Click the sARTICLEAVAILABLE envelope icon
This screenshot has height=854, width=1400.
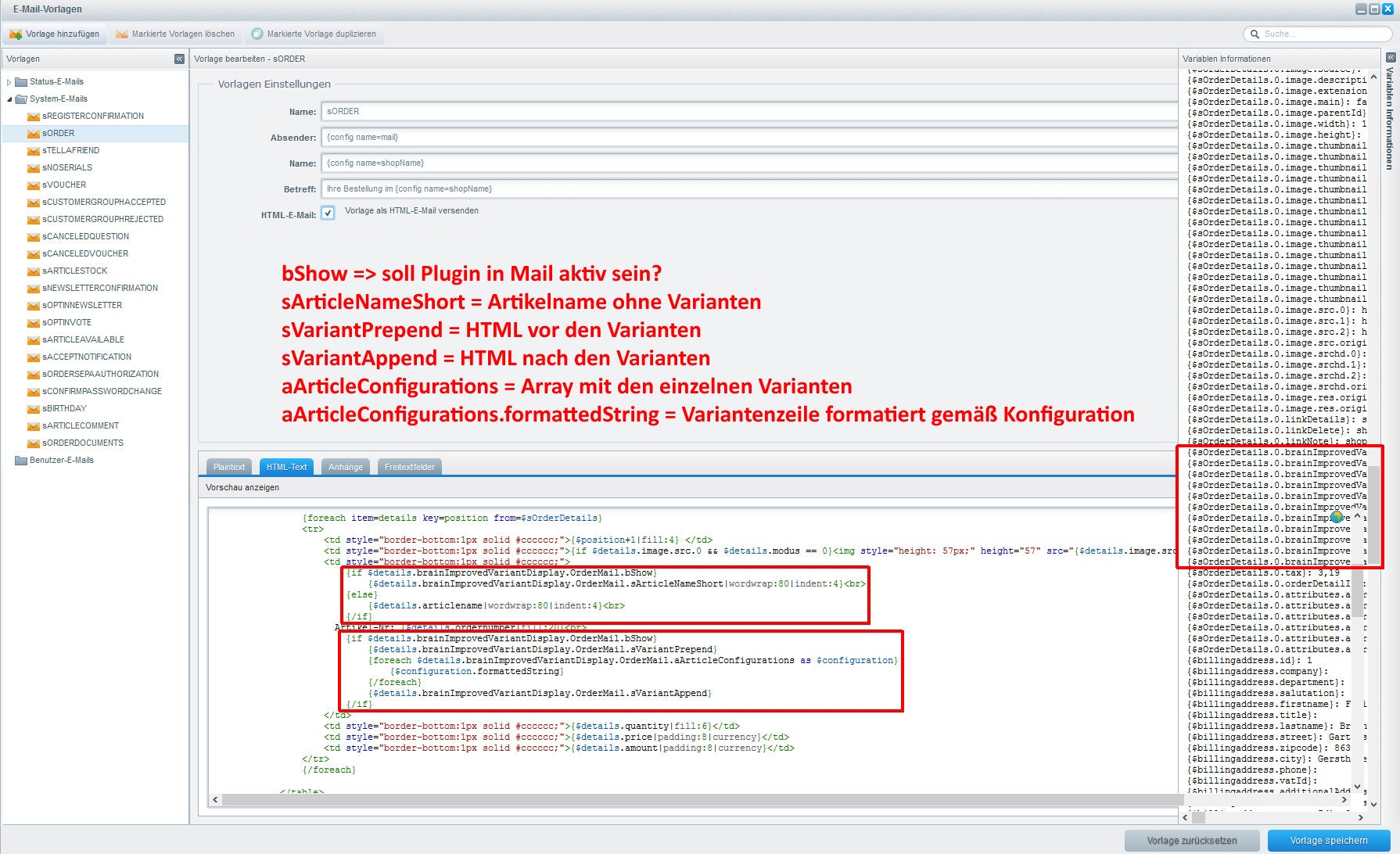[x=33, y=339]
